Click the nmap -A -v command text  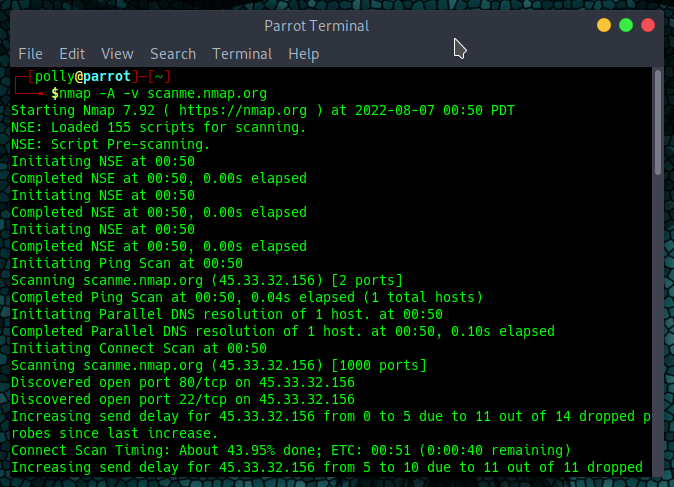click(x=162, y=93)
